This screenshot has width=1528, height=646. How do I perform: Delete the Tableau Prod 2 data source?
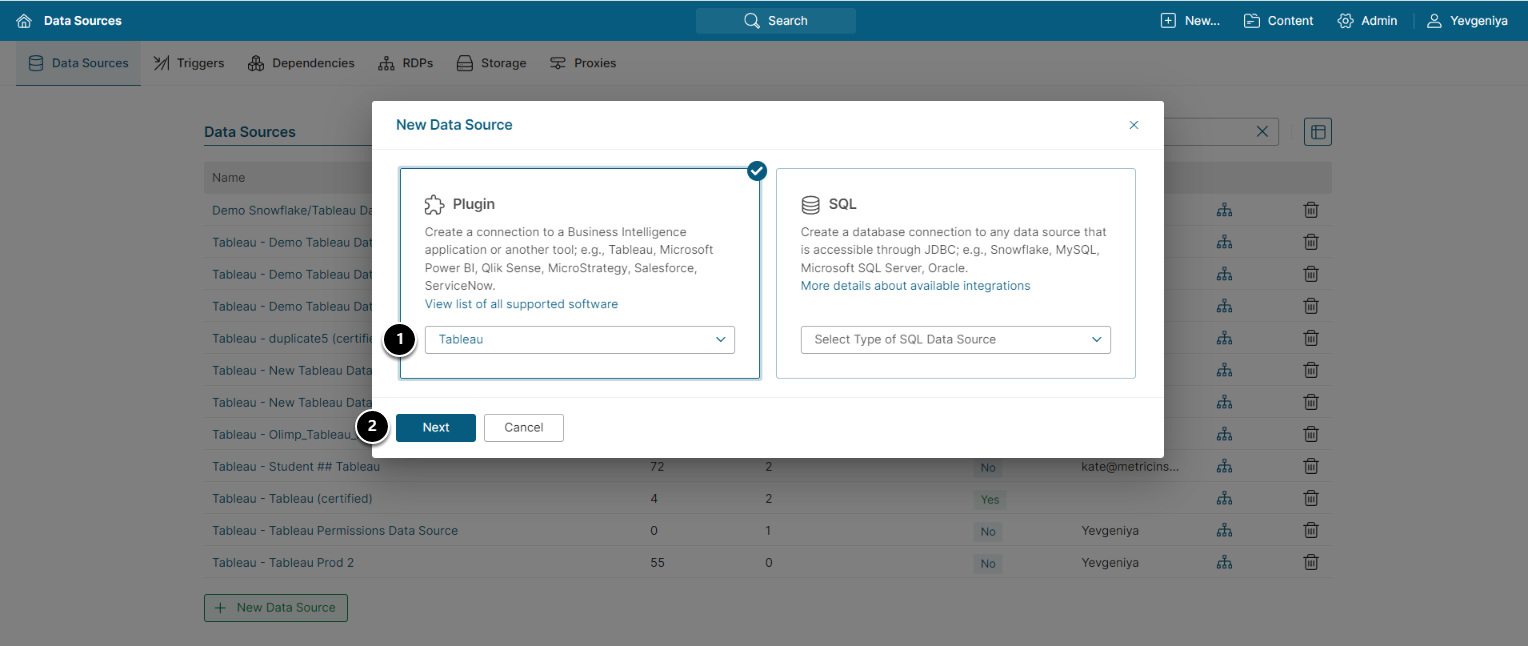click(x=1311, y=563)
